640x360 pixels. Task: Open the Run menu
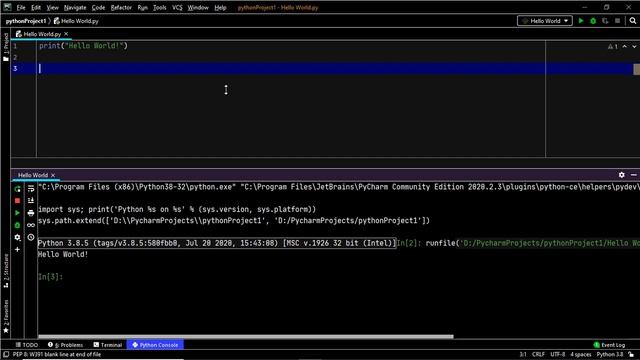tap(142, 7)
